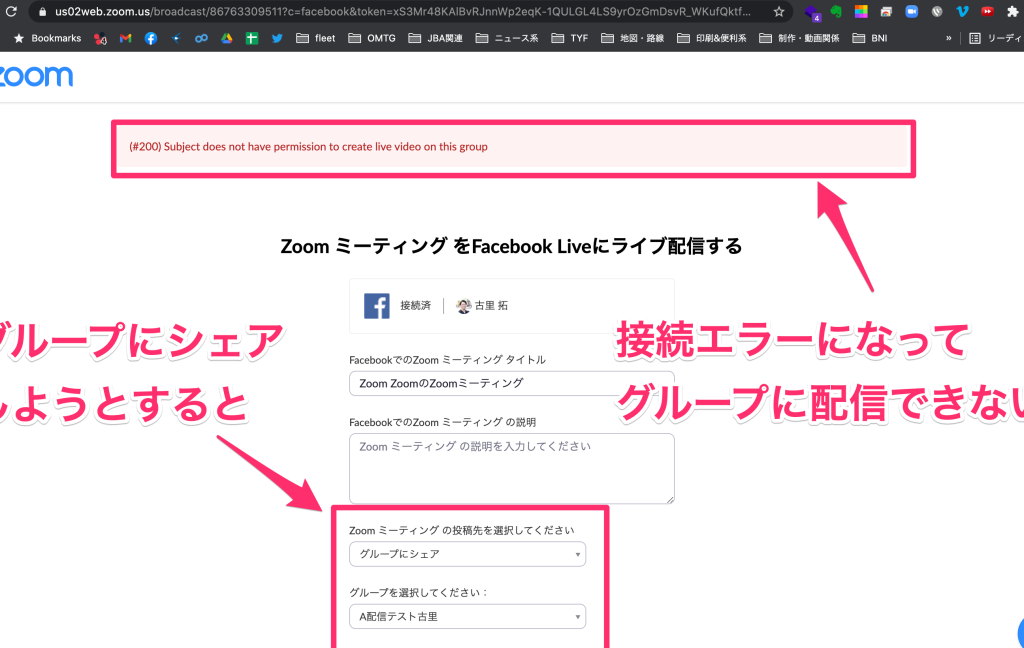Click the meeting description text area
The image size is (1024, 648).
(512, 468)
